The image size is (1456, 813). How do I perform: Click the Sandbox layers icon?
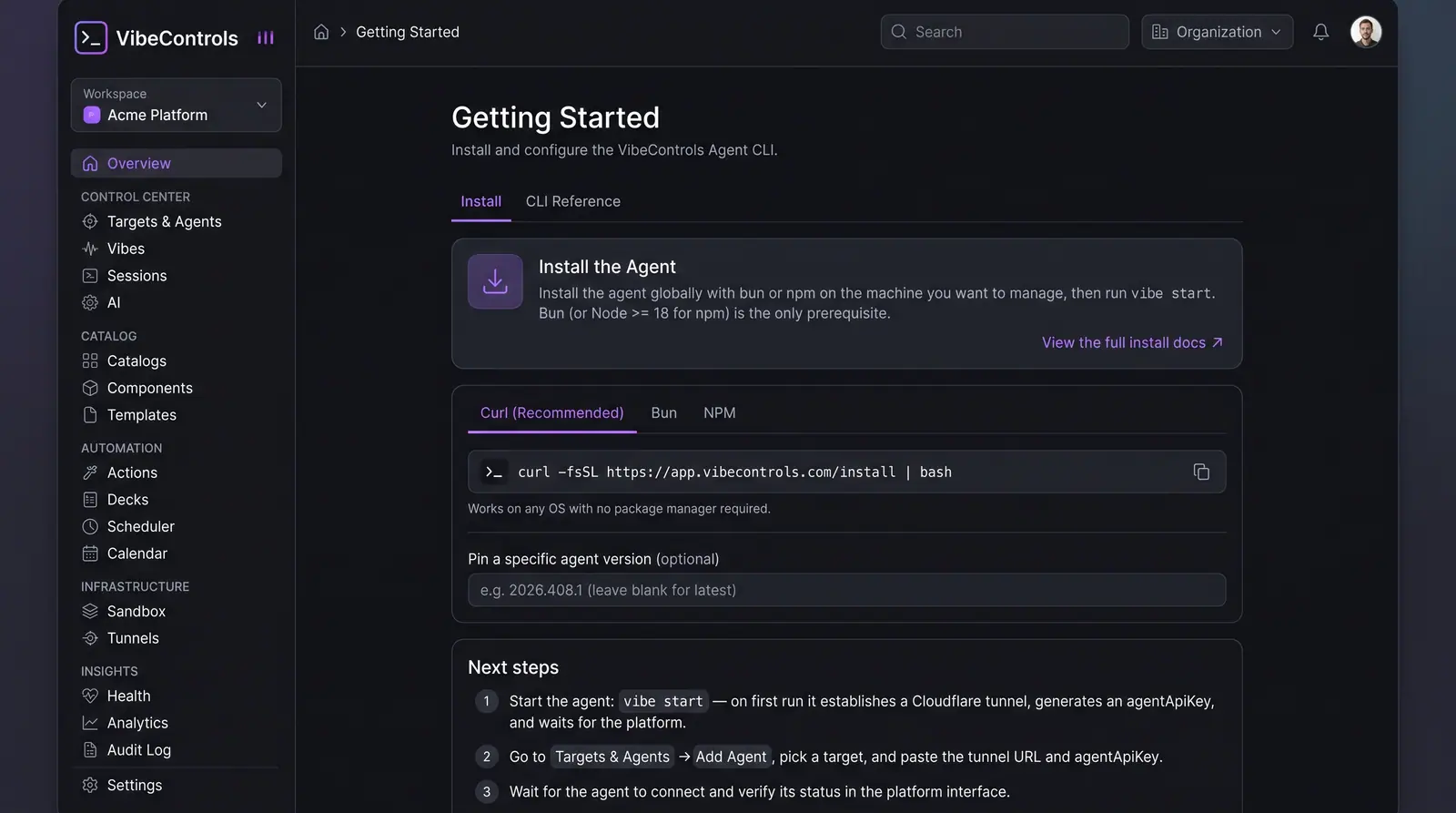click(90, 611)
